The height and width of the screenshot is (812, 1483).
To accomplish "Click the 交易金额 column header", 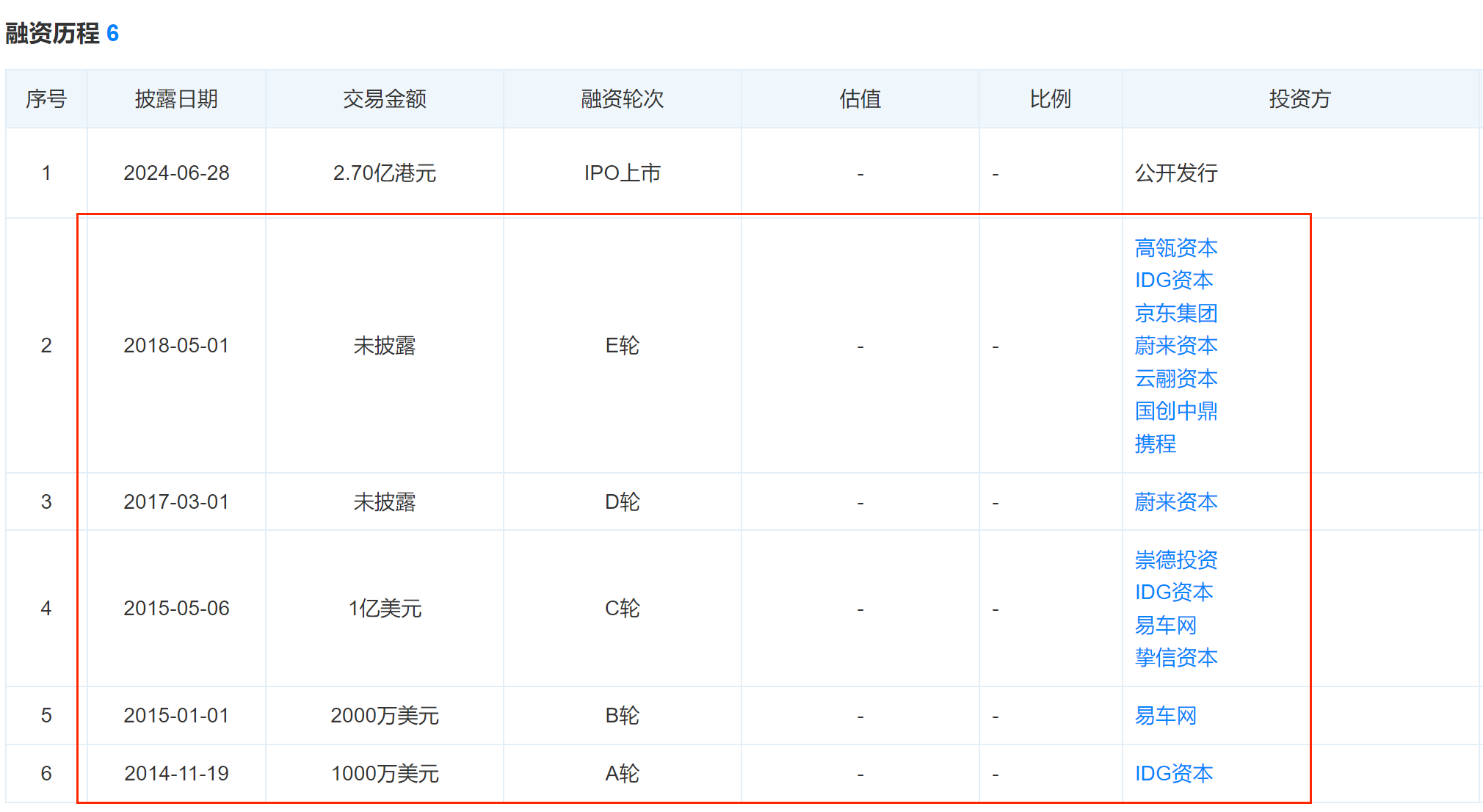I will tap(385, 99).
